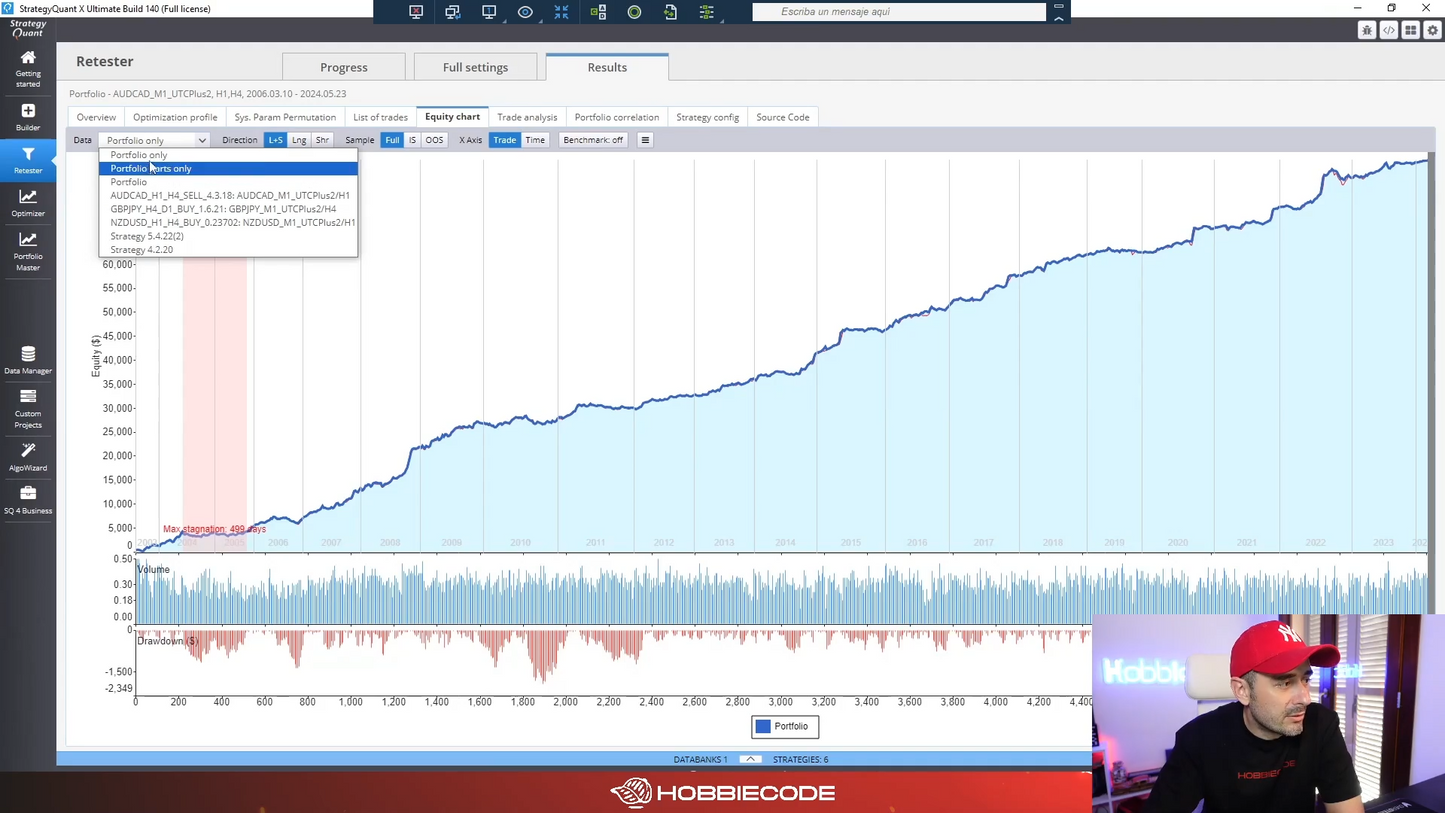Open the Benchmark: off dropdown
The width and height of the screenshot is (1445, 813).
[x=592, y=140]
